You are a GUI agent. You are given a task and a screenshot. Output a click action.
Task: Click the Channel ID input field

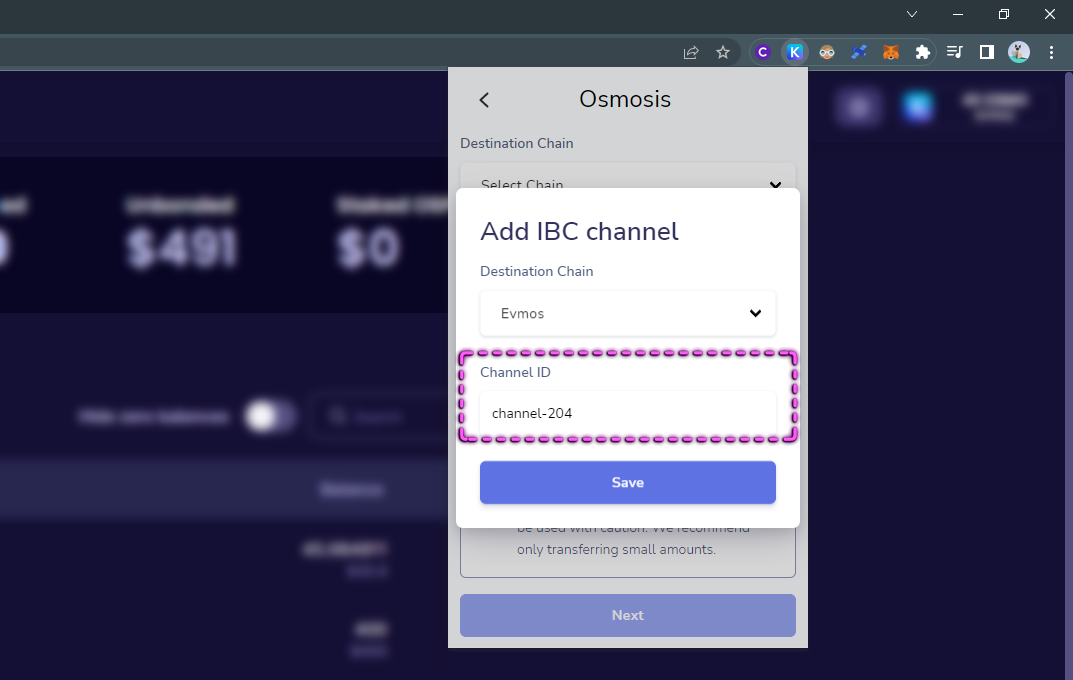pos(628,413)
